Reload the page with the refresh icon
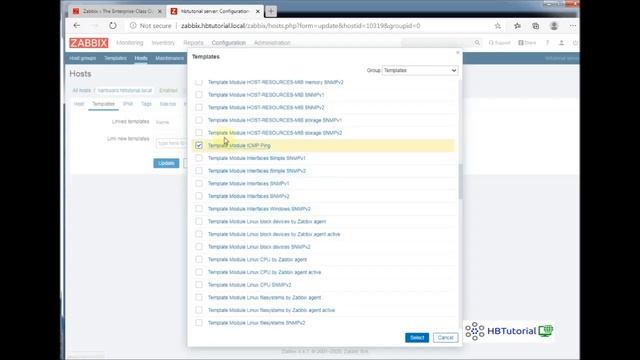The height and width of the screenshot is (360, 640). coord(113,26)
